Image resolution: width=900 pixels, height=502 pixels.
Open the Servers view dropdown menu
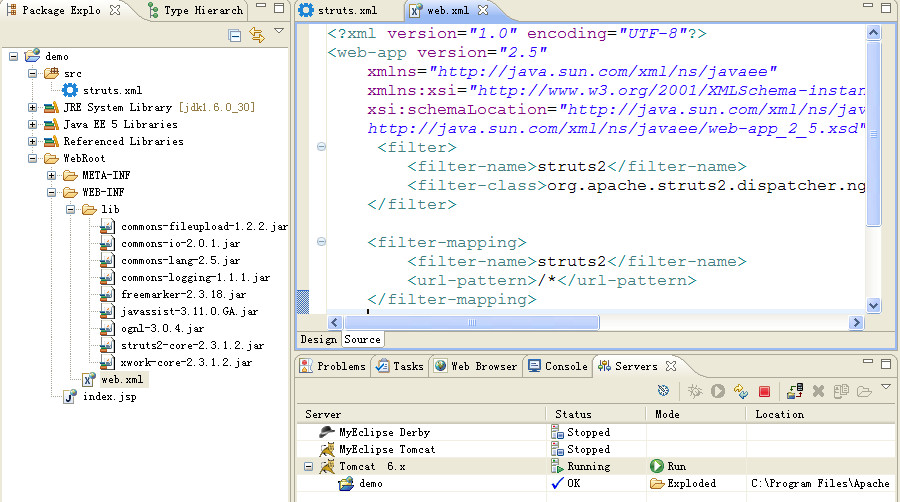coord(885,388)
